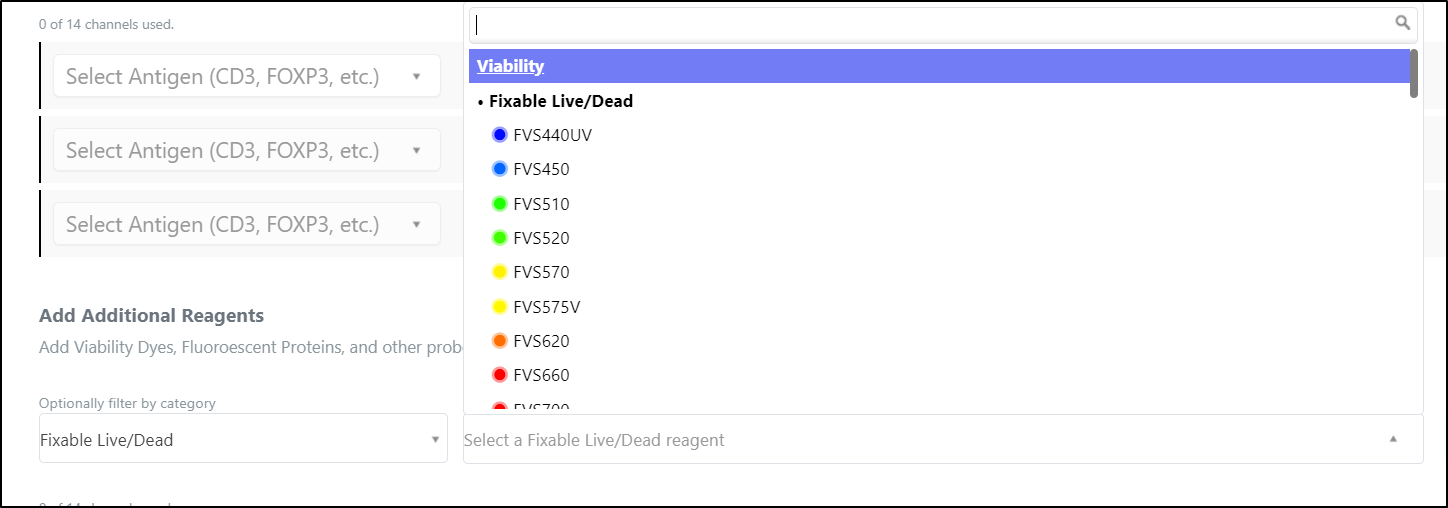Select the partially visible FVS700 option
Viewport: 1448px width, 508px height.
pos(938,406)
